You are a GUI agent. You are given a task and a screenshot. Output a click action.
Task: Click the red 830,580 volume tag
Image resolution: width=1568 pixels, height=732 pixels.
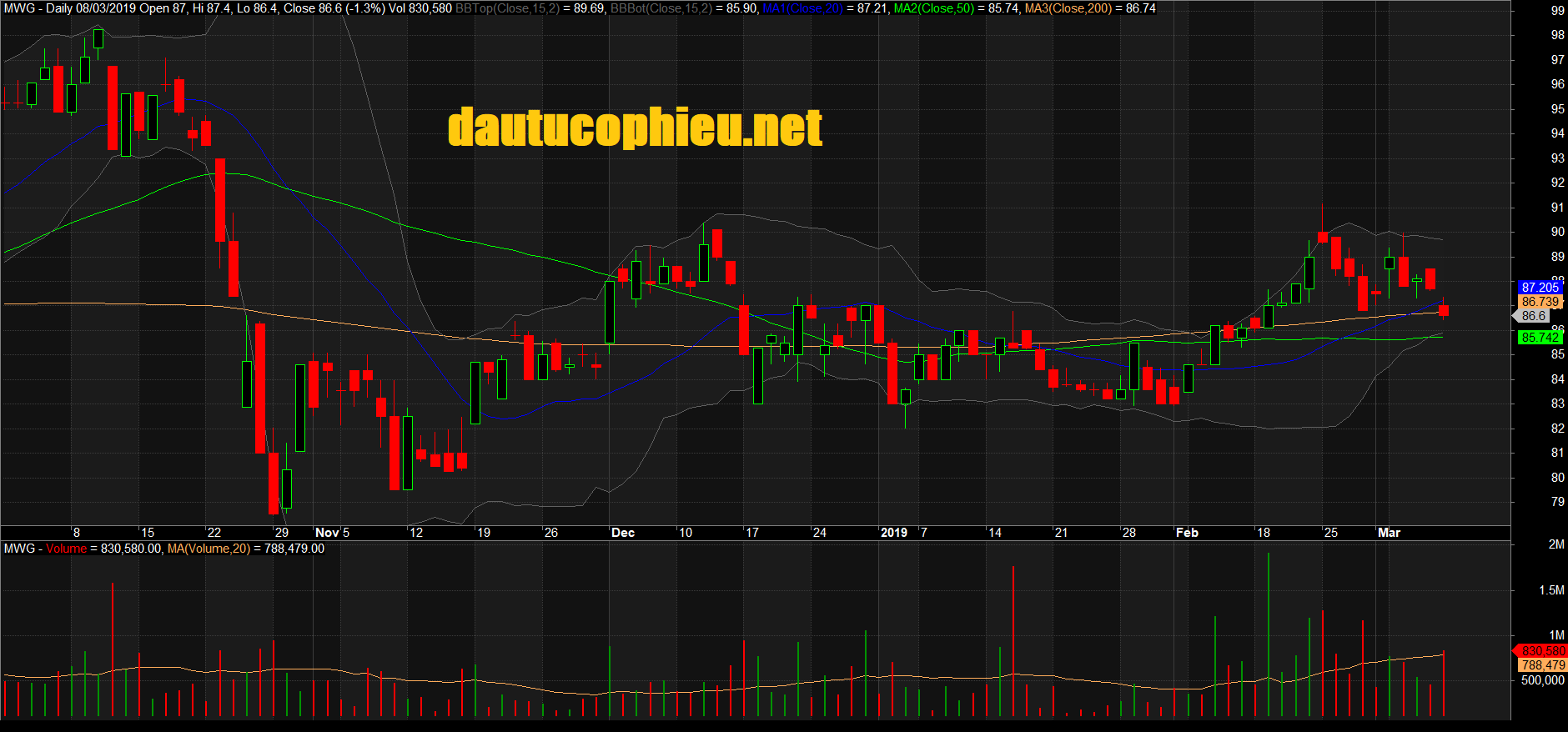coord(1542,651)
